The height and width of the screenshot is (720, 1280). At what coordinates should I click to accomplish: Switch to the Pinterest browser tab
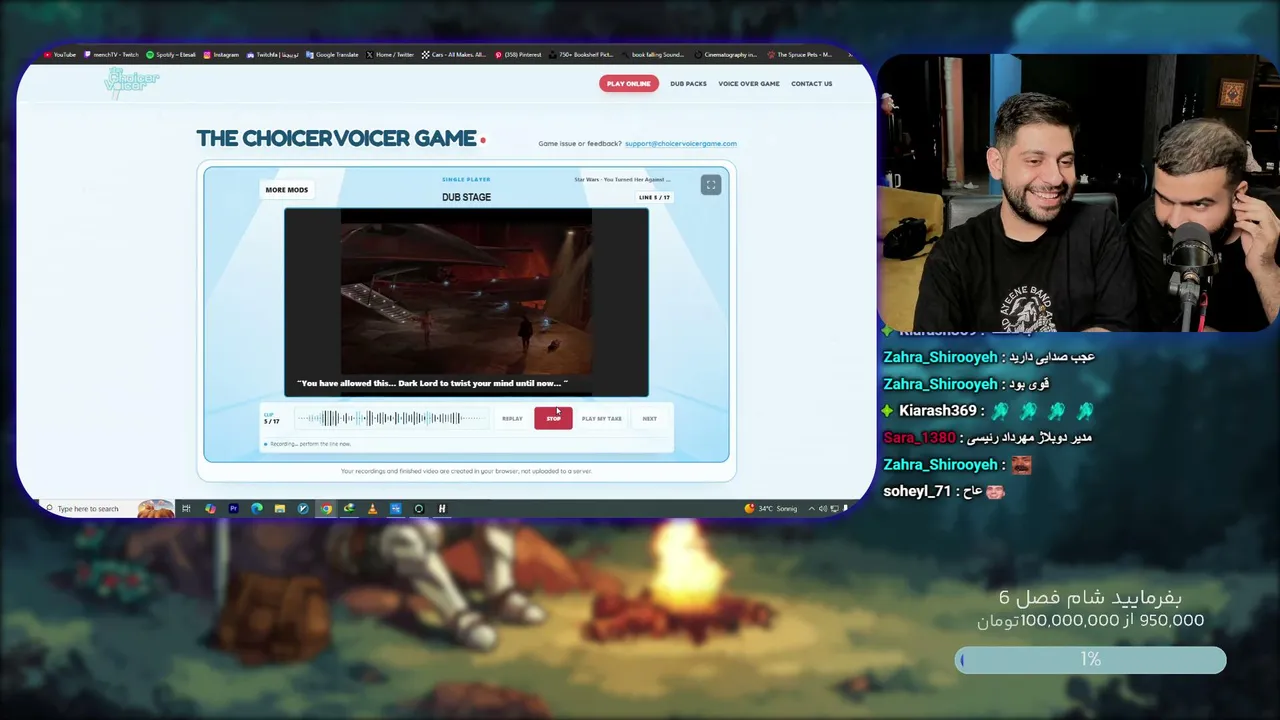518,55
